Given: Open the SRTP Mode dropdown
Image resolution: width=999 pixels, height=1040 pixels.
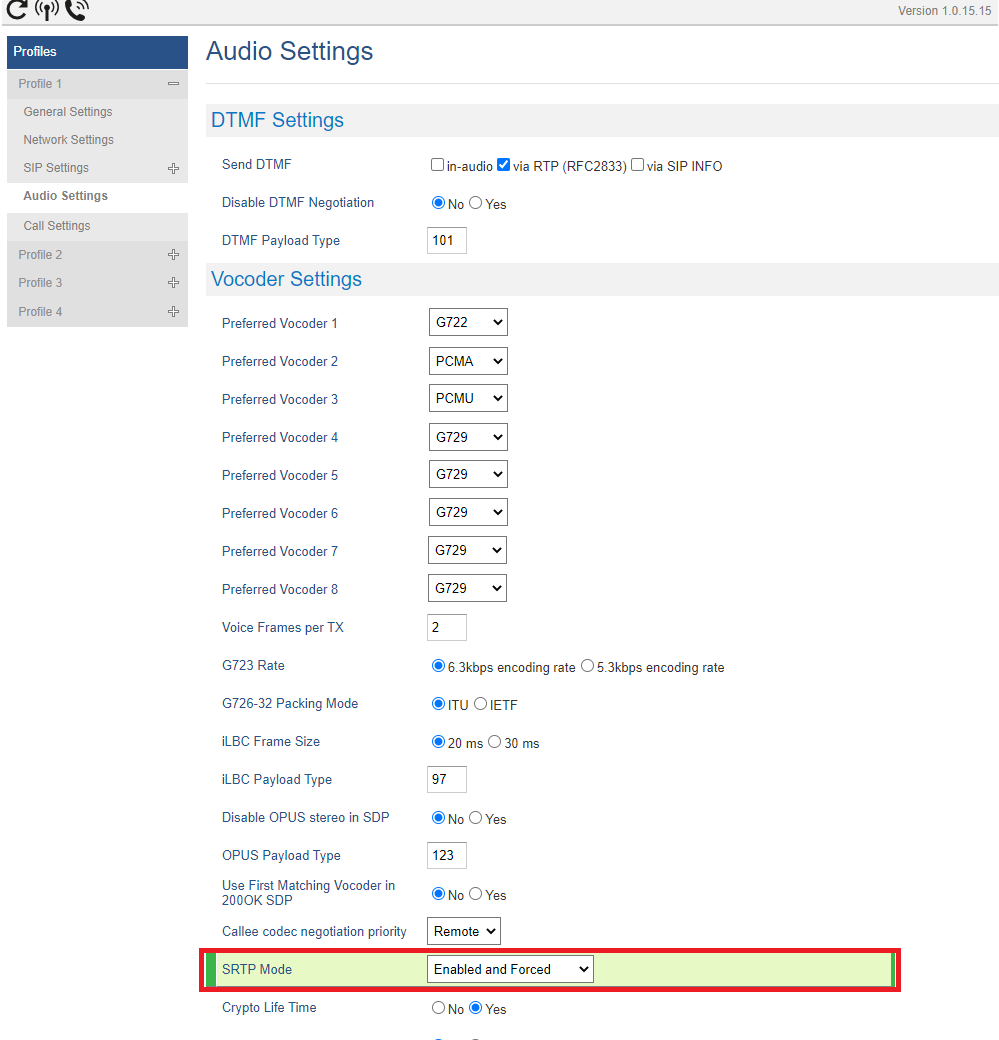Looking at the screenshot, I should click(x=510, y=969).
